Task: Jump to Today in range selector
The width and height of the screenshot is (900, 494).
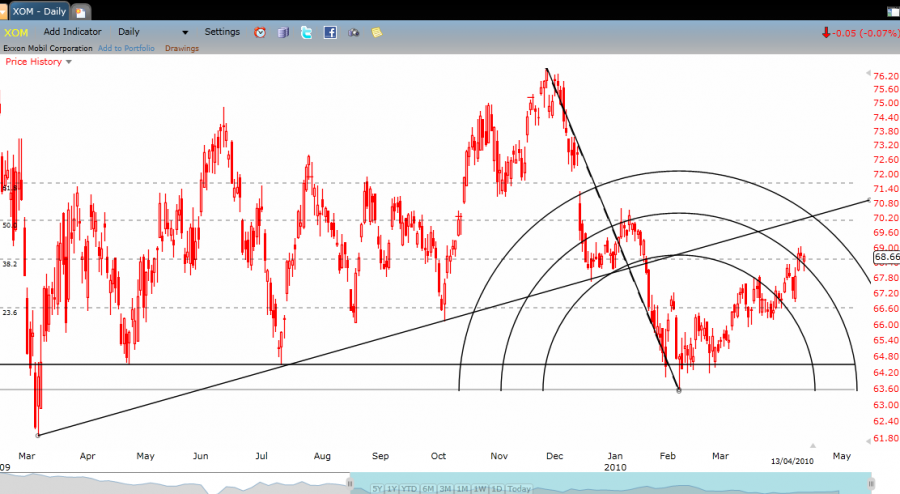Action: 519,489
